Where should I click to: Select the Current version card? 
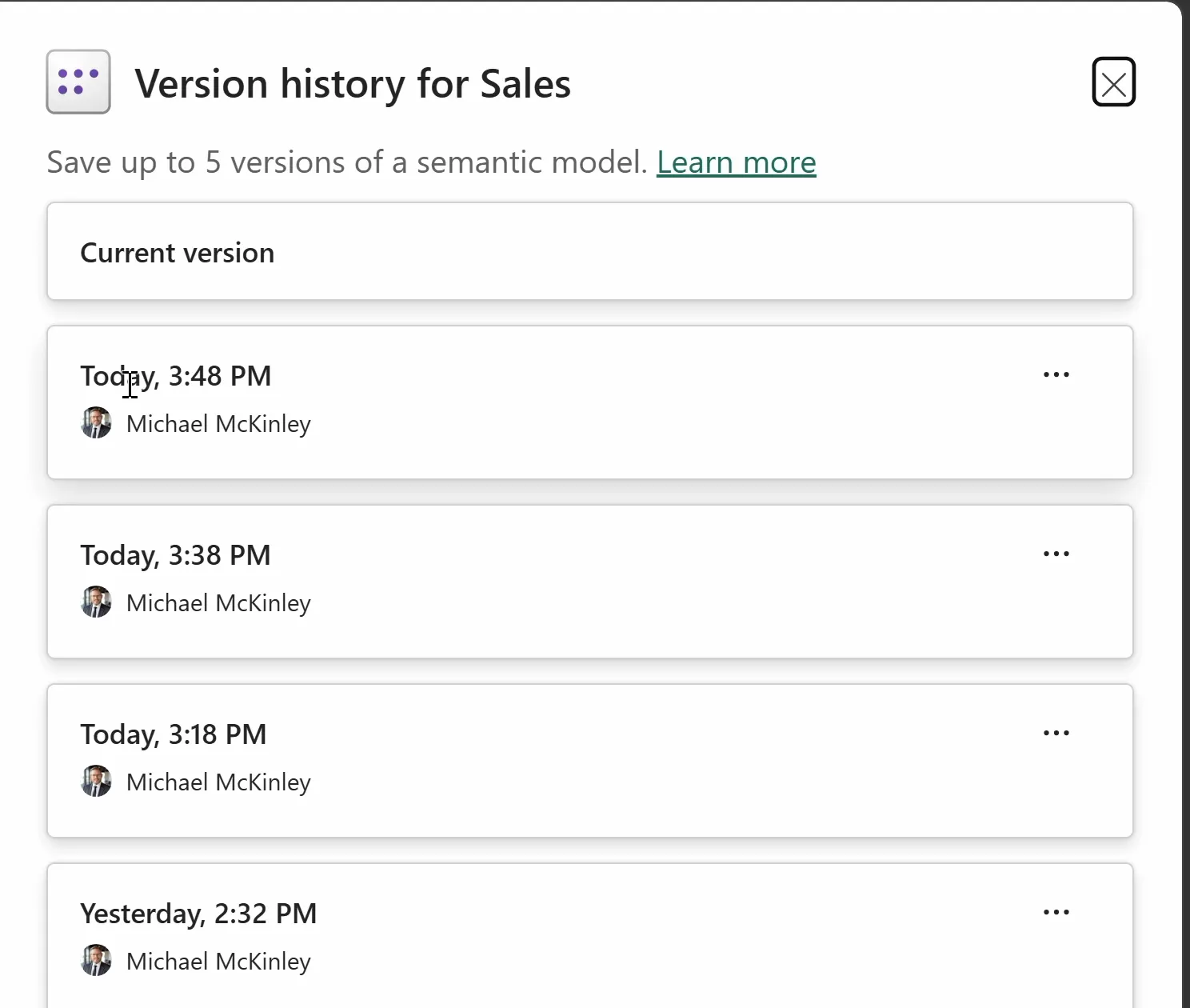(x=590, y=252)
